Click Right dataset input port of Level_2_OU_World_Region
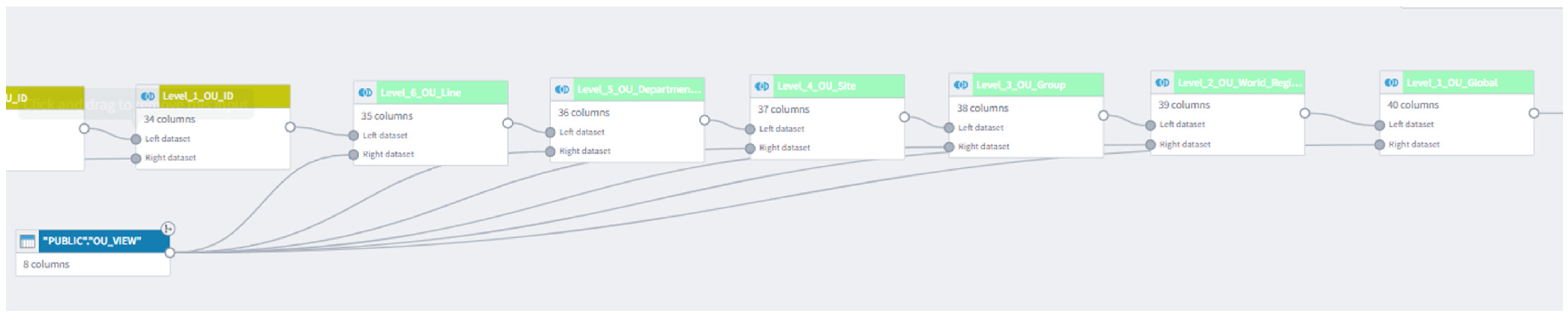The width and height of the screenshot is (1568, 317). 1151,145
